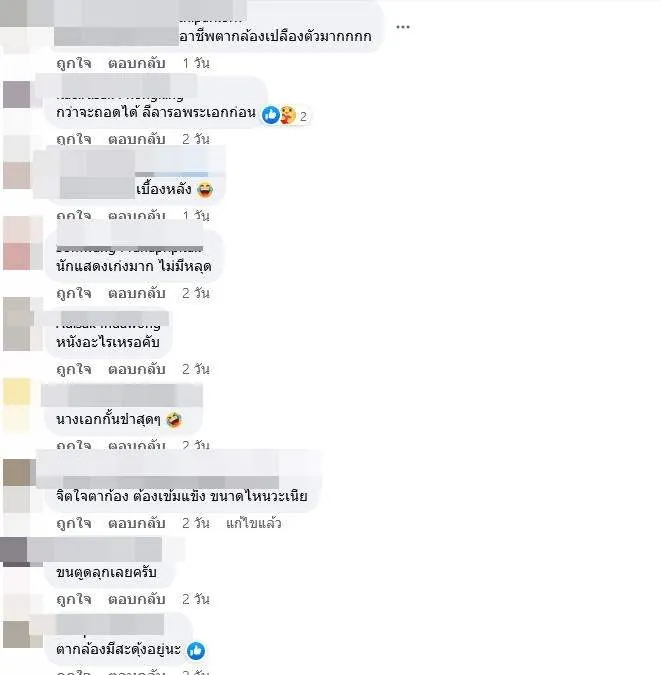Like the จิตใจตาก้อง comment
This screenshot has height=675, width=662.
[x=74, y=523]
